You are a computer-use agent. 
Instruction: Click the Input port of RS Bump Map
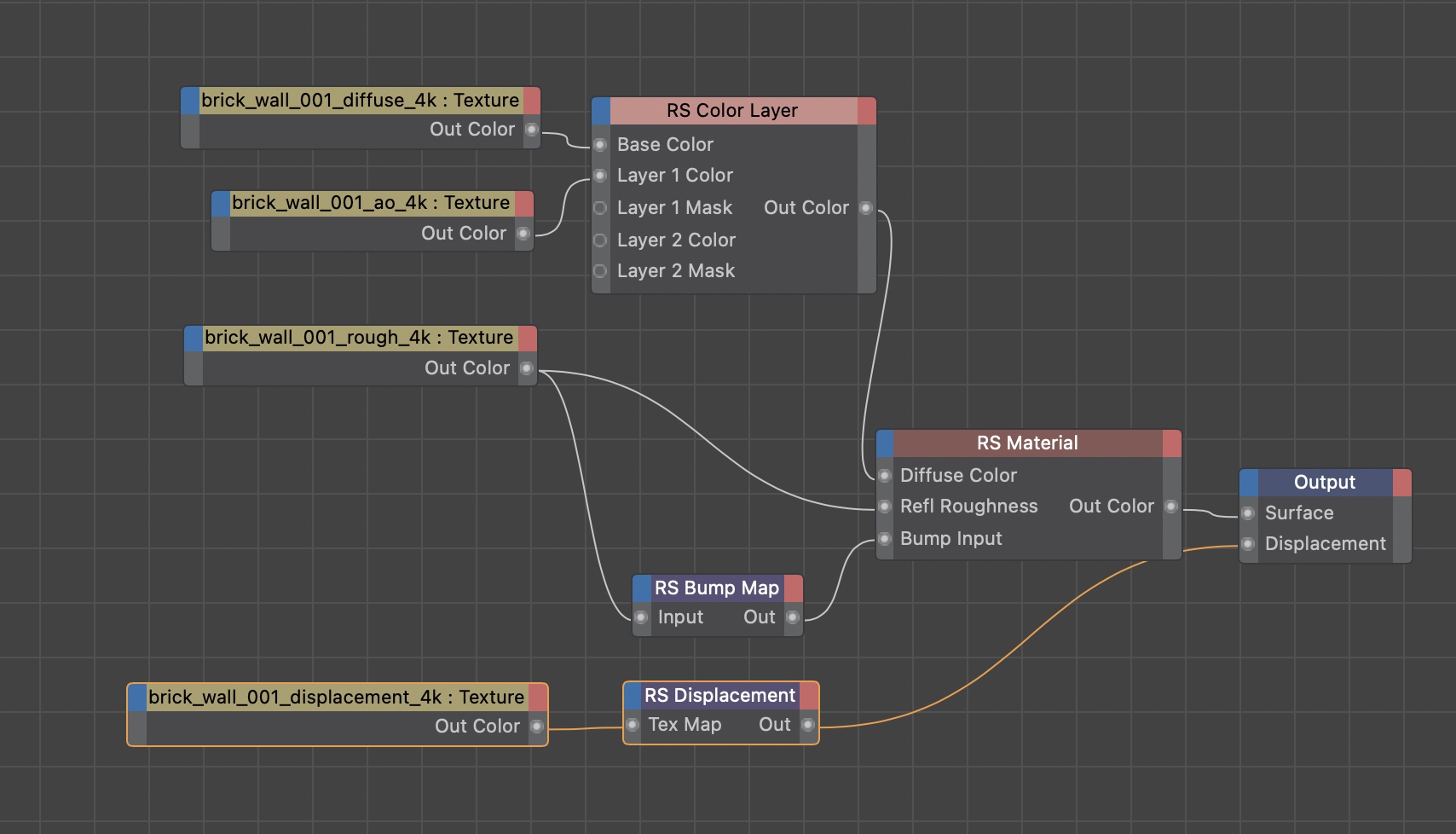pyautogui.click(x=642, y=617)
